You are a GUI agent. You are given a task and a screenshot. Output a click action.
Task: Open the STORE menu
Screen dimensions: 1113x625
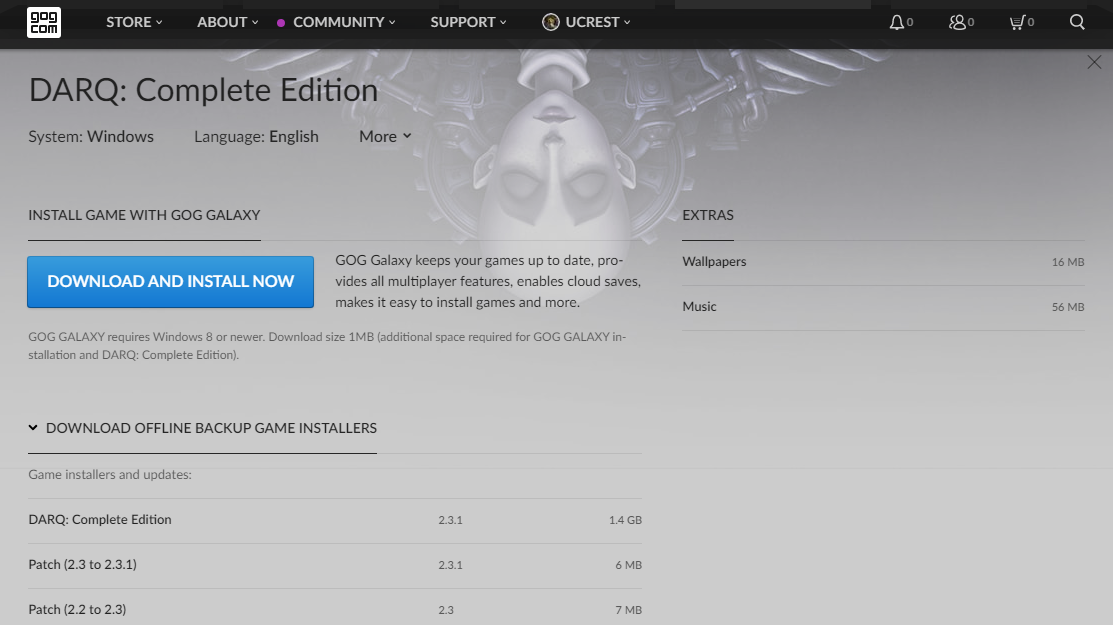point(134,23)
